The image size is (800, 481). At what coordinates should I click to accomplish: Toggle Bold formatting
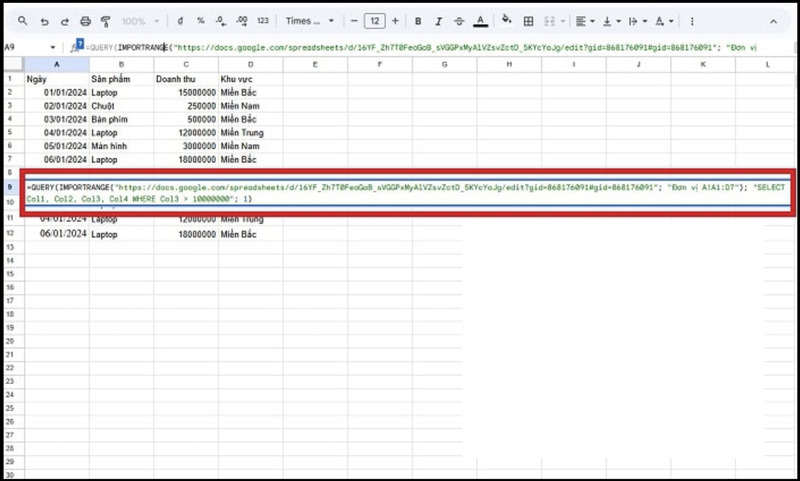tap(418, 21)
